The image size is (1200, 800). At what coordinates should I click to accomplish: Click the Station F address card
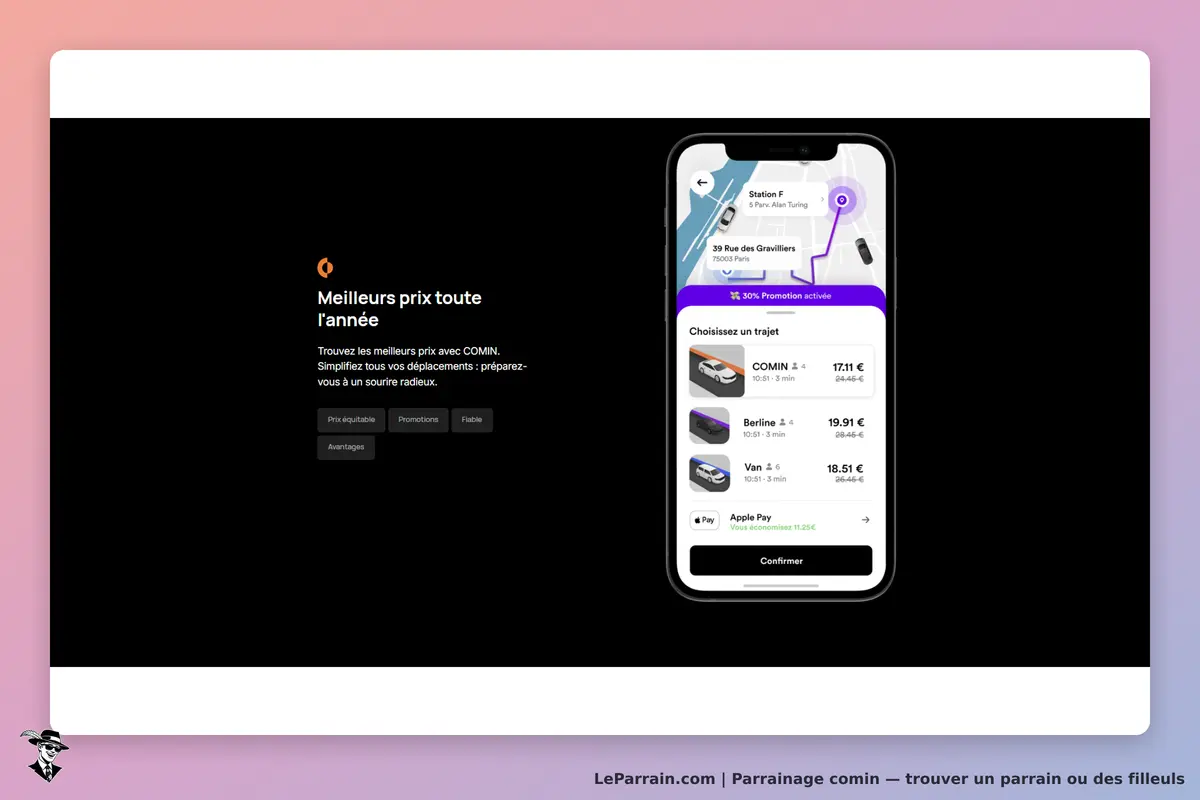[x=785, y=199]
